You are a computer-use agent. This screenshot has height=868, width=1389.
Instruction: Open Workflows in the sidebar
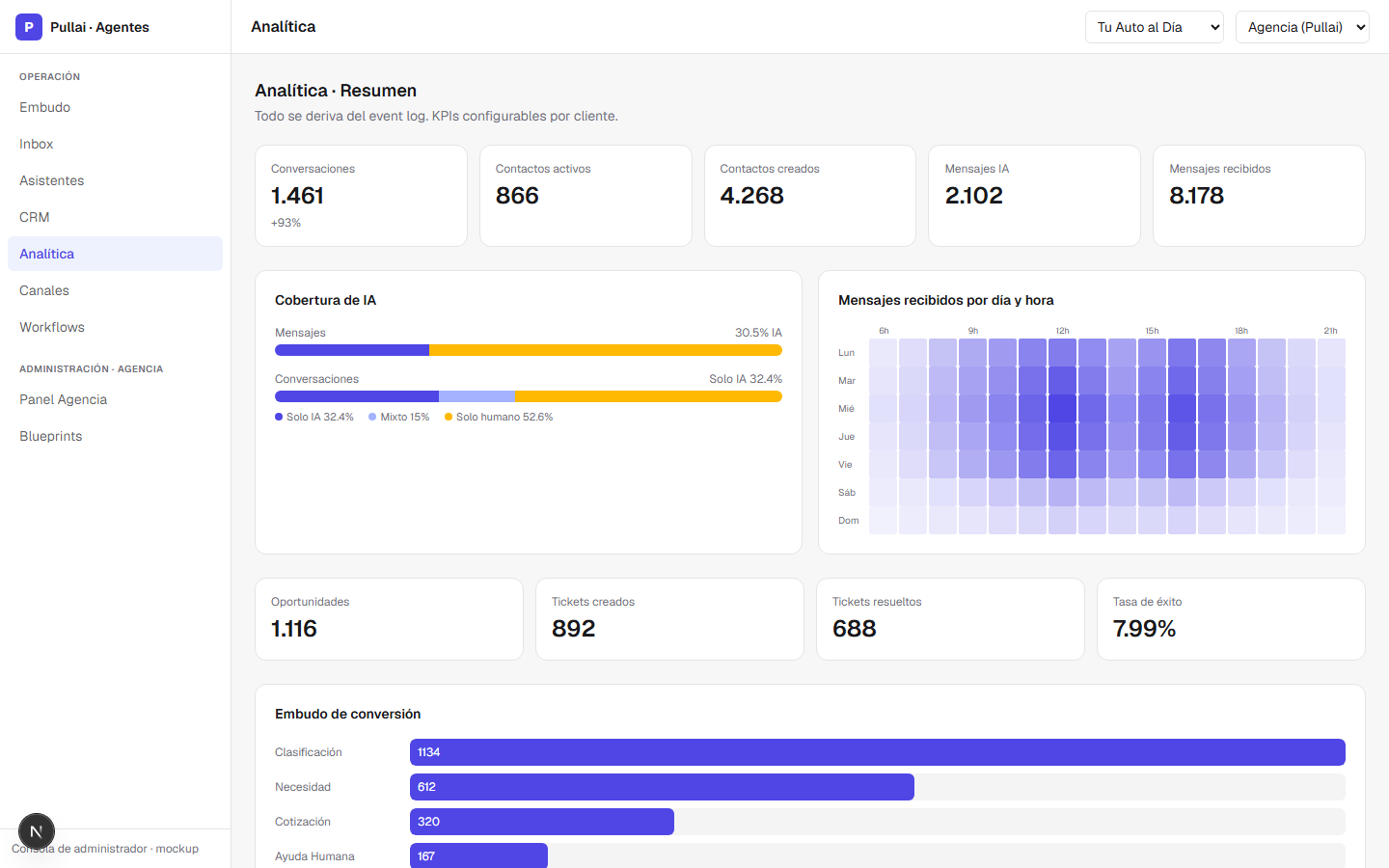point(115,327)
